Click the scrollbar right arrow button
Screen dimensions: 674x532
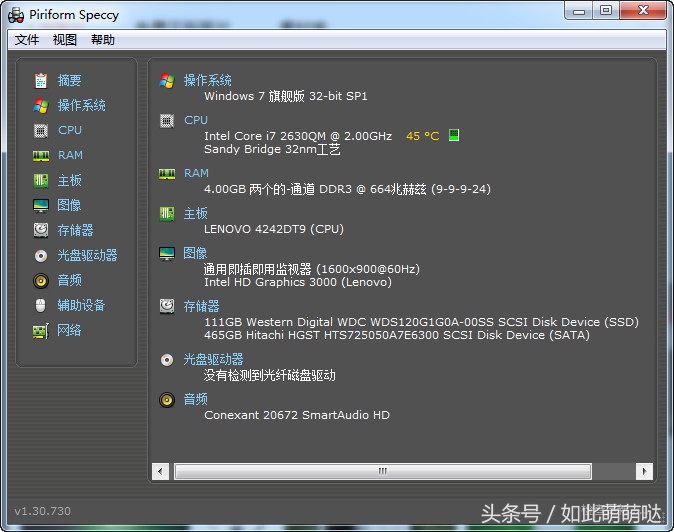pyautogui.click(x=644, y=471)
